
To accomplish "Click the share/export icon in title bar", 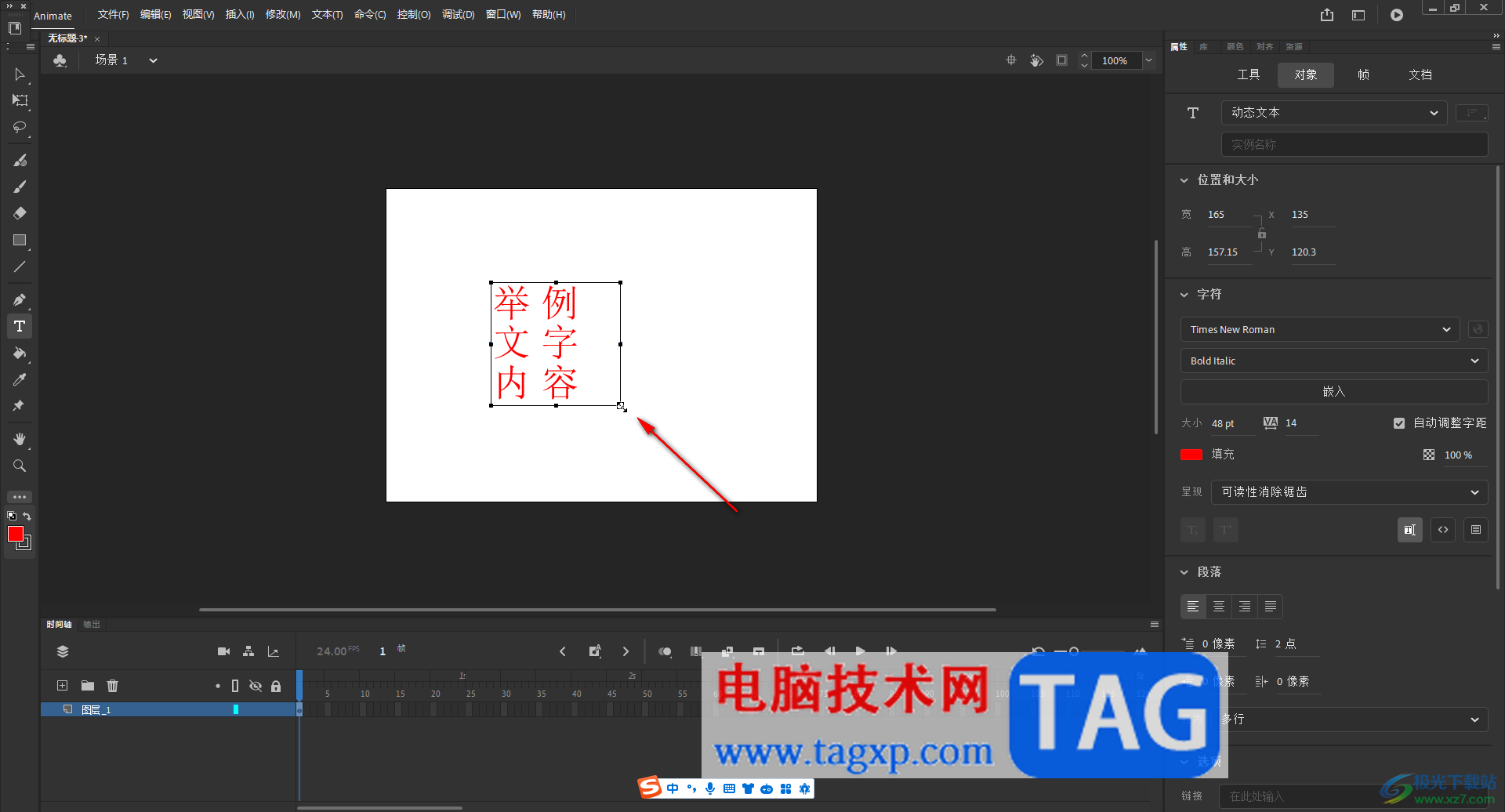I will 1326,15.
